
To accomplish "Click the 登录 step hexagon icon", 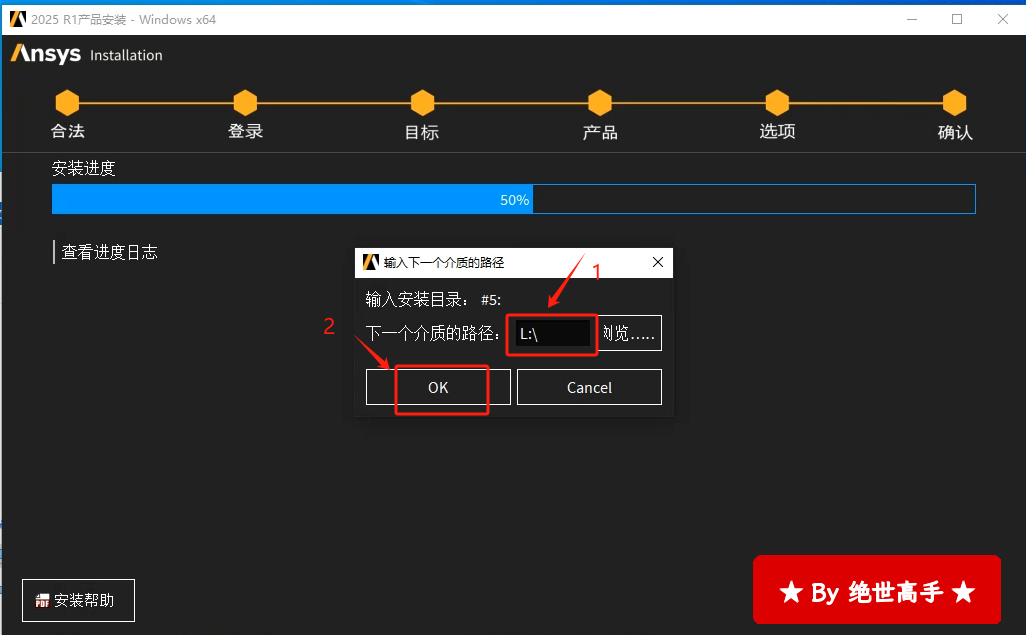I will (245, 102).
